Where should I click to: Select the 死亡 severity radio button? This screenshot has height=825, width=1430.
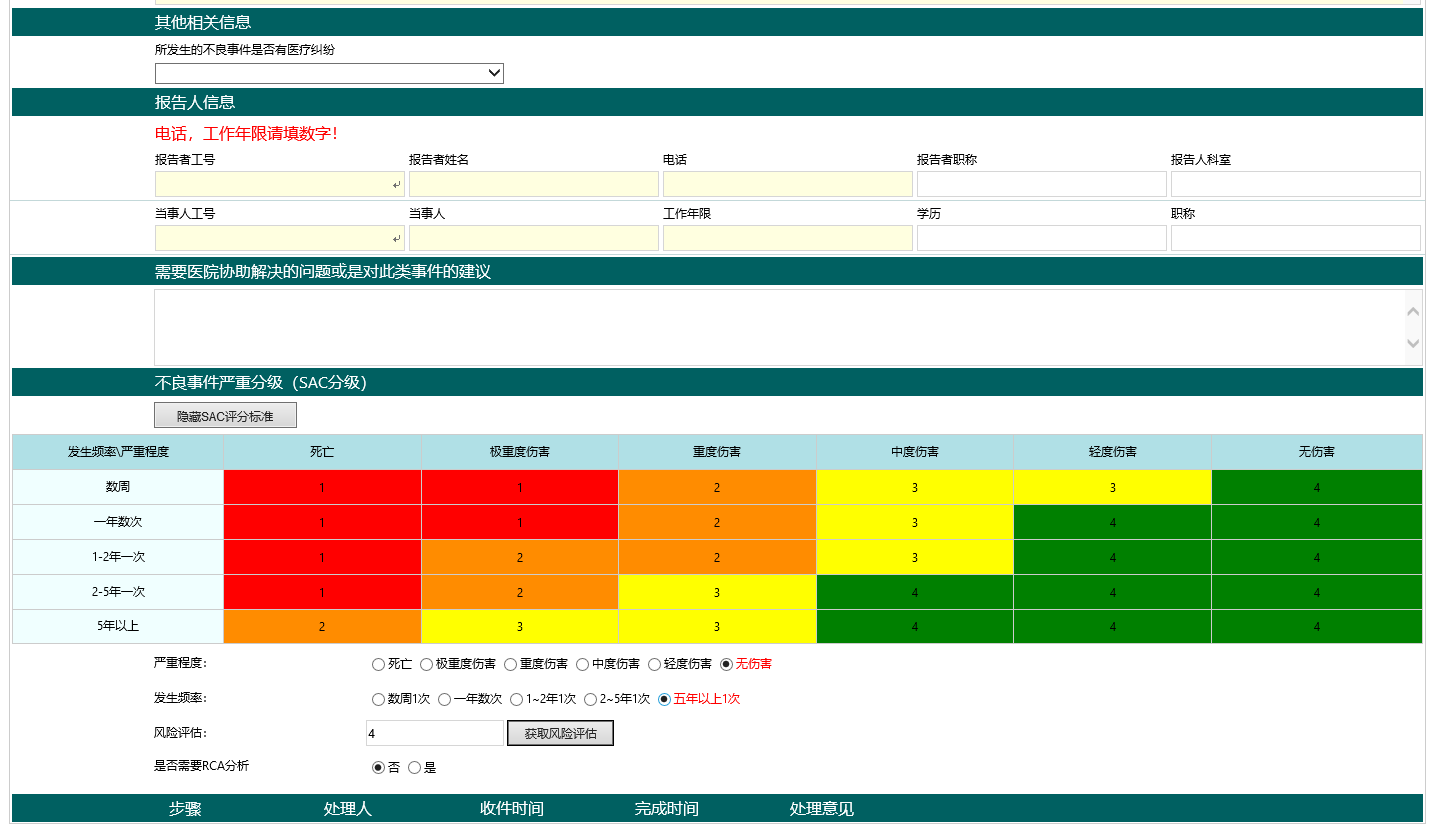(x=378, y=664)
